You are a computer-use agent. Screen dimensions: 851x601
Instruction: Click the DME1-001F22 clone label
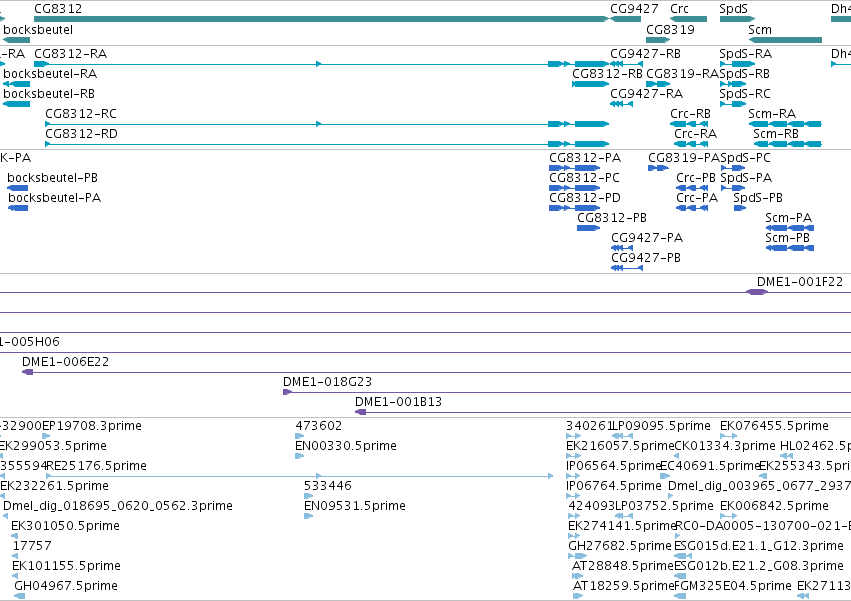(x=800, y=282)
